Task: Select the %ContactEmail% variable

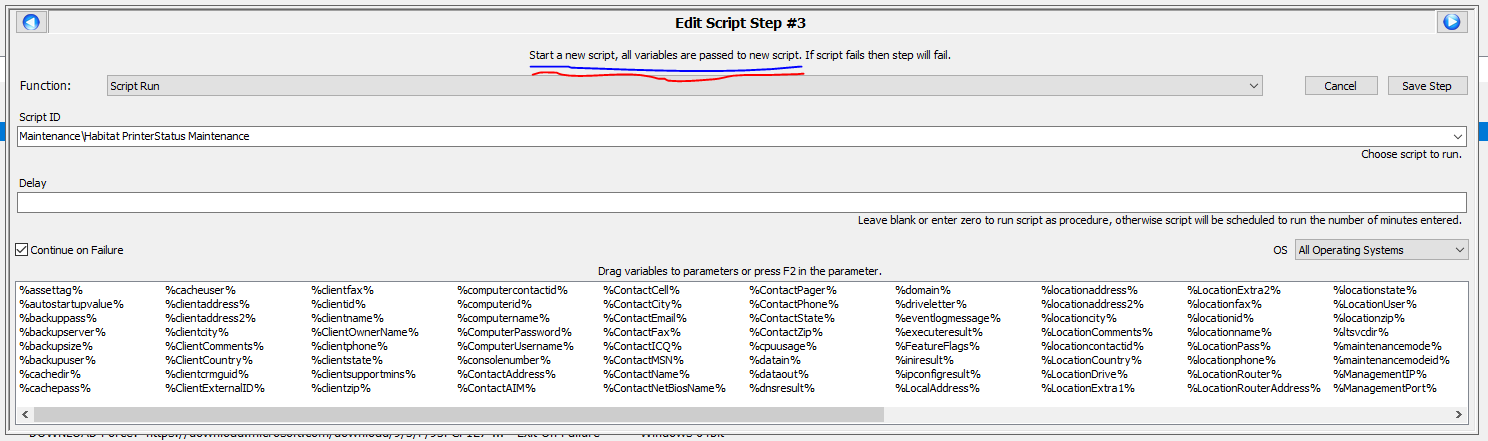Action: coord(646,318)
